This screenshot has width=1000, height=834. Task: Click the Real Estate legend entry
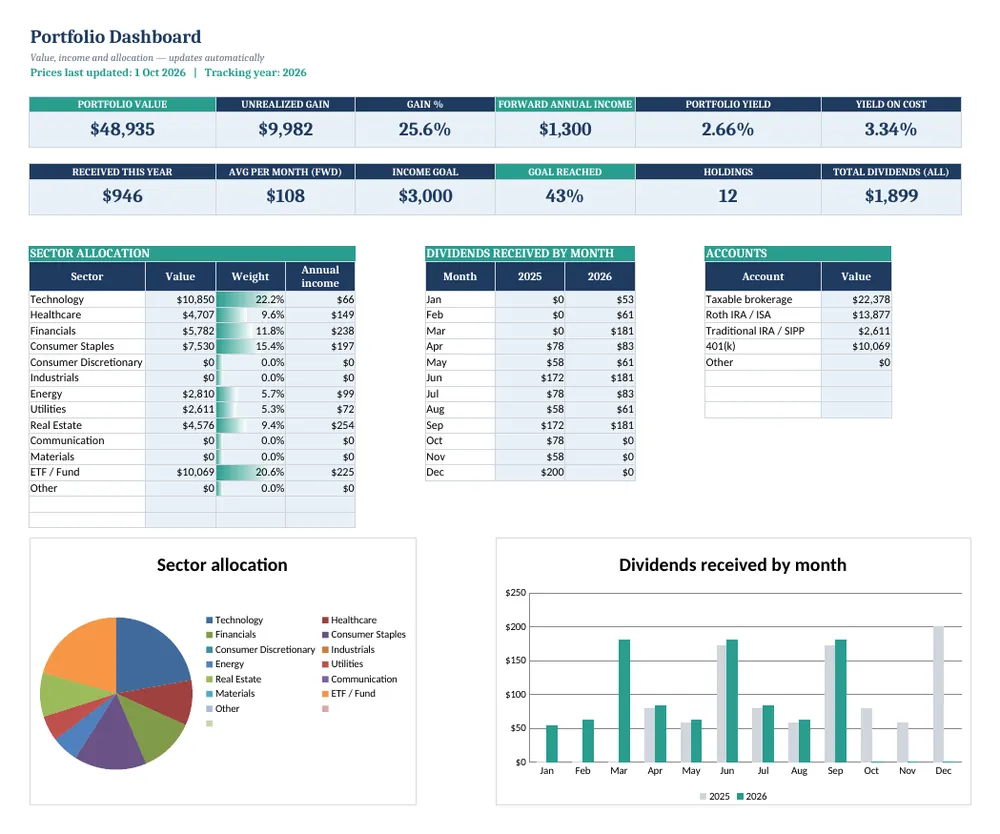click(x=233, y=680)
